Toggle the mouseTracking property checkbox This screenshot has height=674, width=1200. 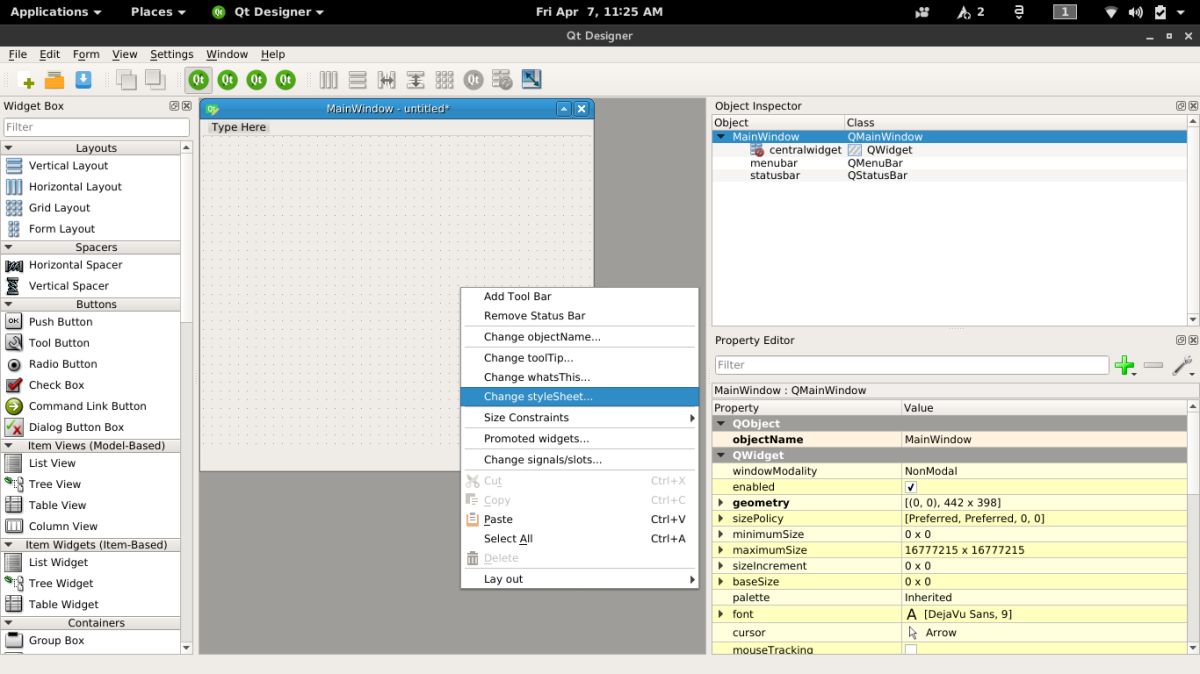tap(910, 650)
